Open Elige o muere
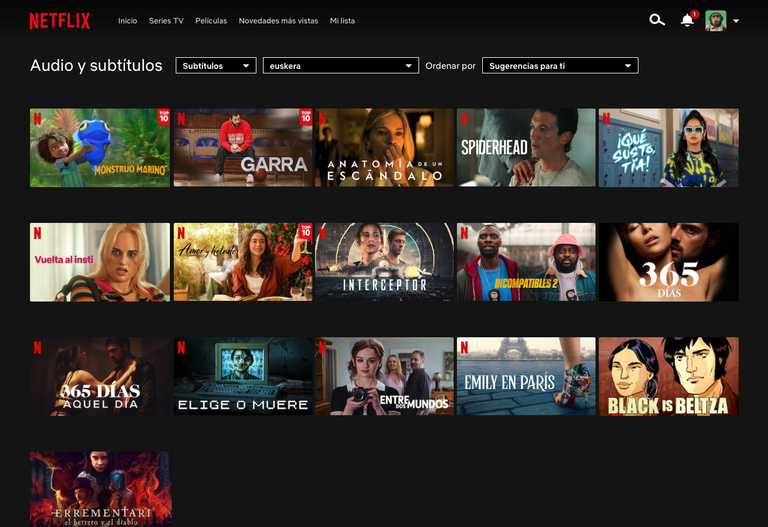The height and width of the screenshot is (527, 768). click(x=243, y=376)
